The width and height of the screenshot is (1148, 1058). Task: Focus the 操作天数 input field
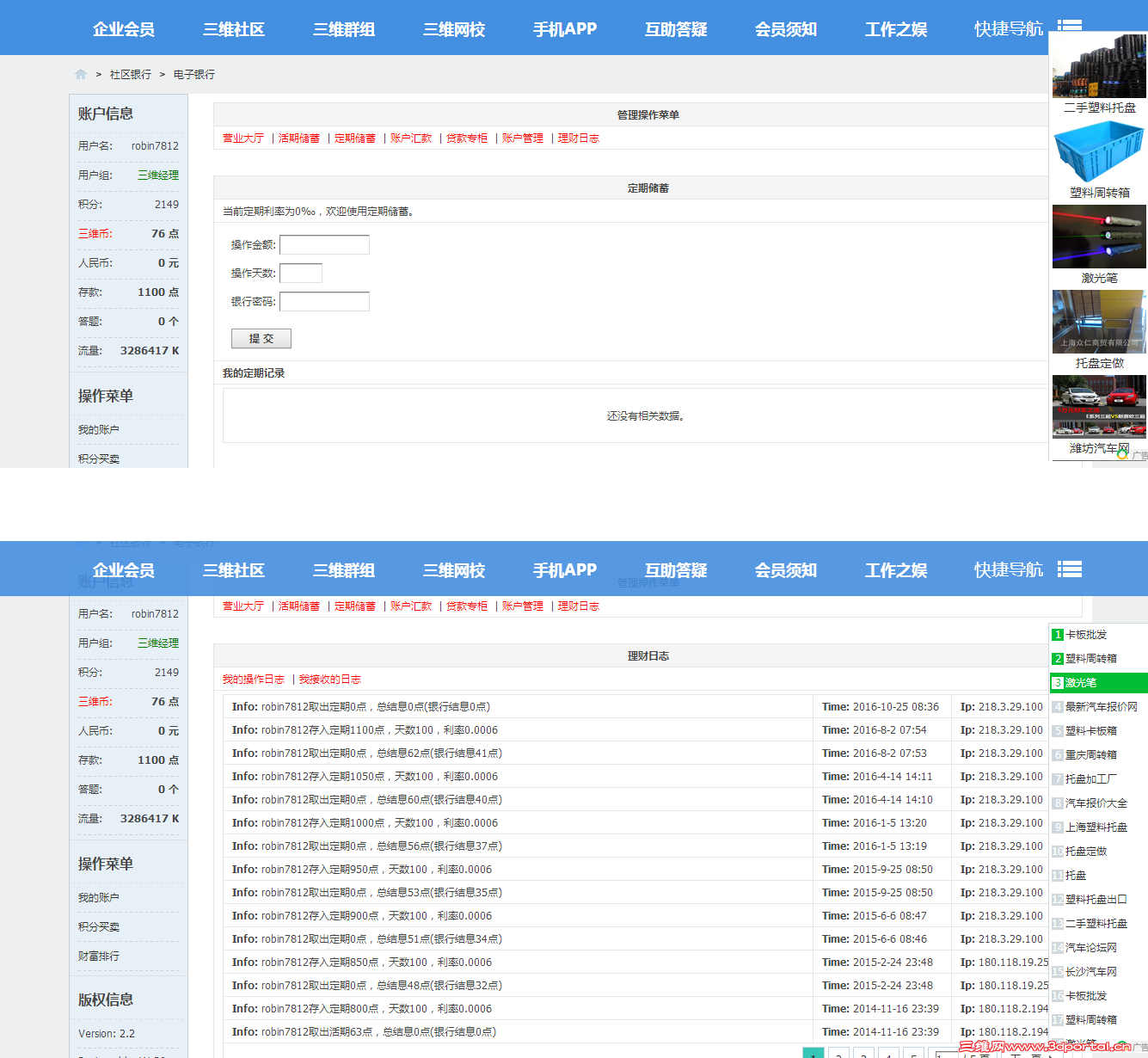(x=301, y=274)
